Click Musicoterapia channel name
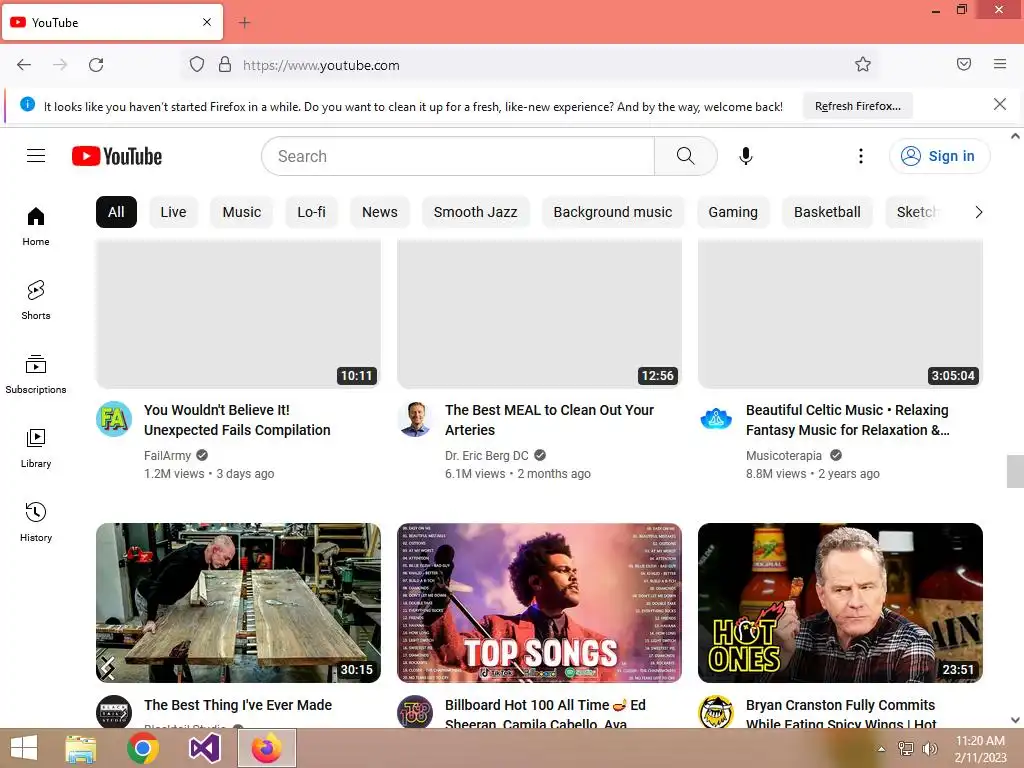1024x768 pixels. pyautogui.click(x=784, y=455)
